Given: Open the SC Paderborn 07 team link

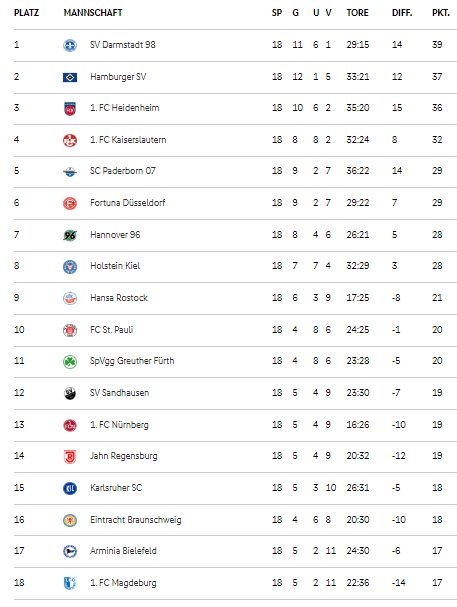Looking at the screenshot, I should point(123,171).
